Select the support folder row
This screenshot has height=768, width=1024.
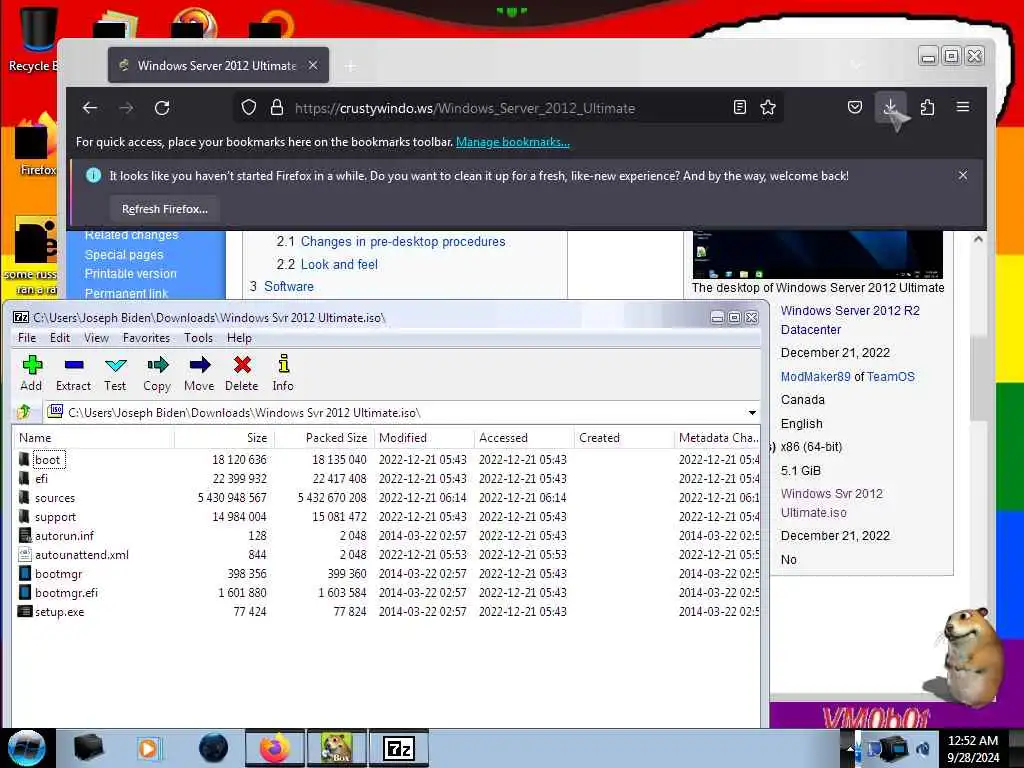pos(387,517)
